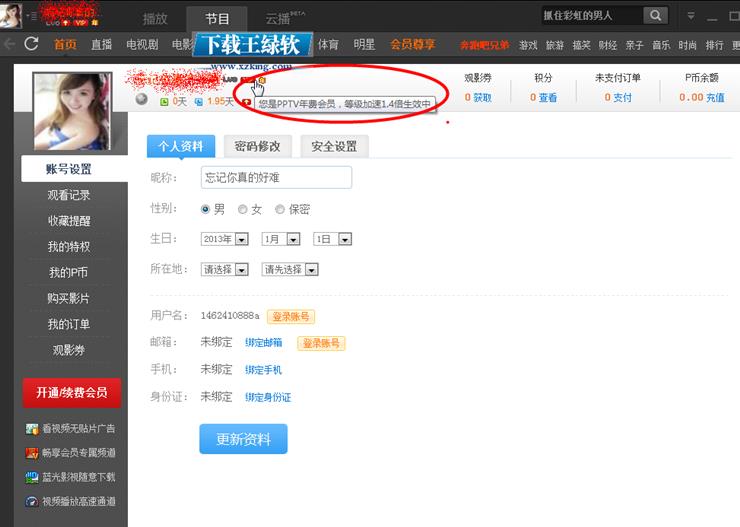
Task: Open the 安全设置 tab
Action: click(334, 146)
